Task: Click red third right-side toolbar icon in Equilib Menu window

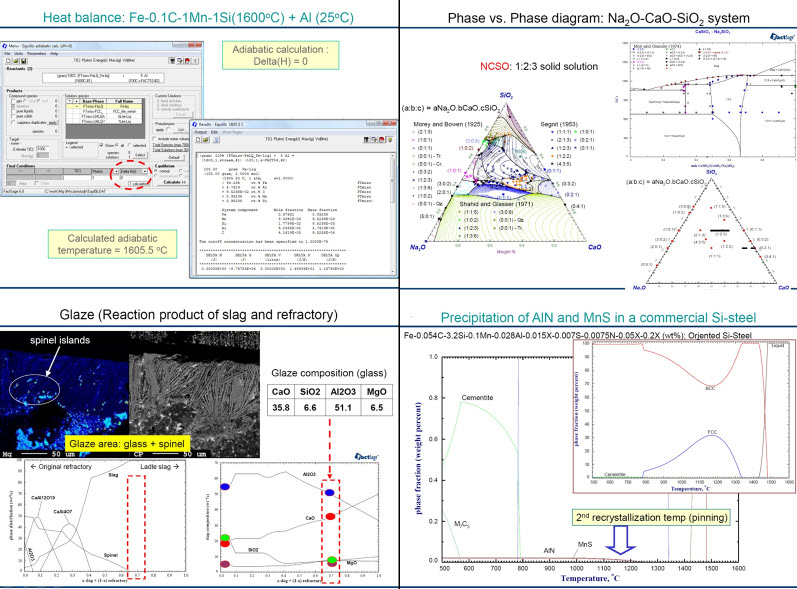Action: pyautogui.click(x=188, y=60)
